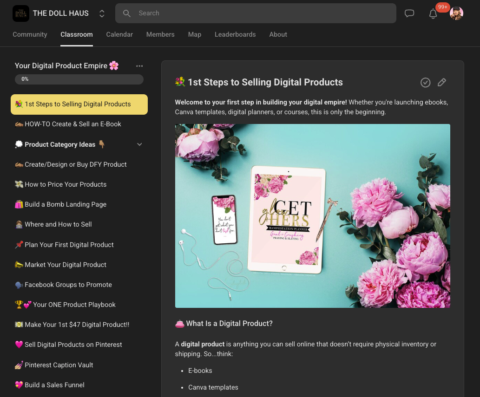Select the Classroom tab
Screen dimensions: 480x397
point(77,34)
